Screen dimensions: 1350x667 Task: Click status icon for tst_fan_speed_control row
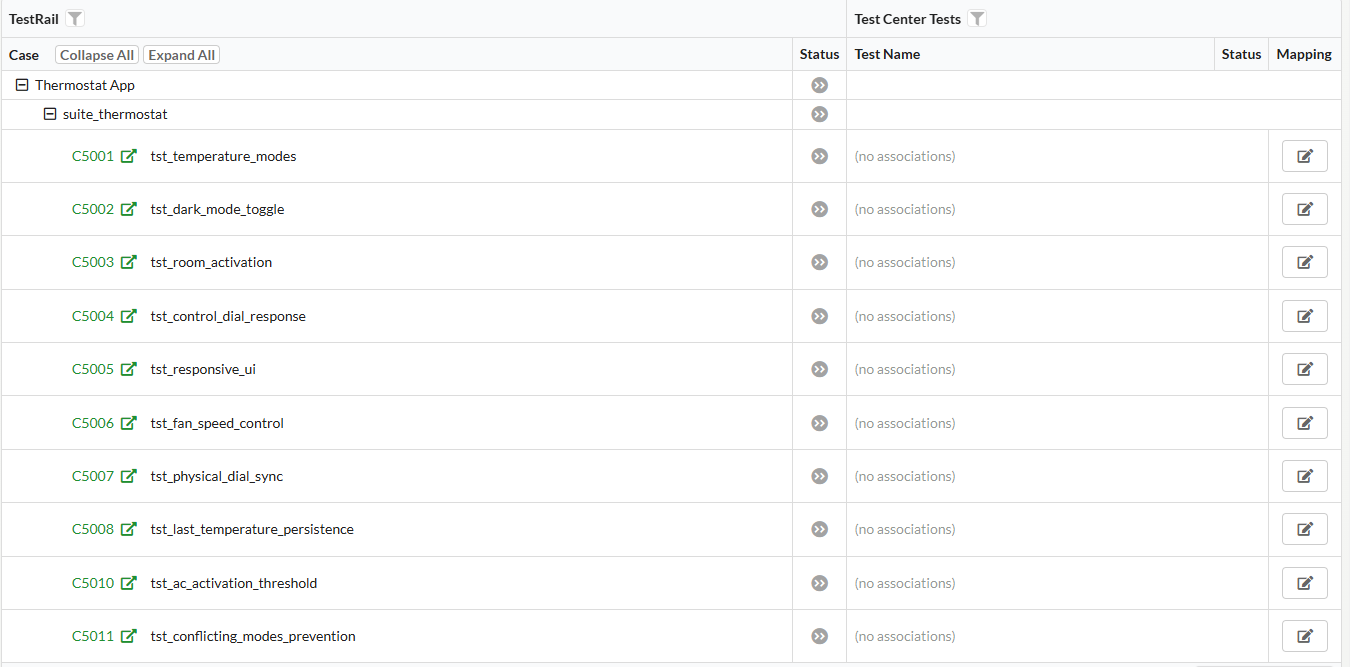(819, 423)
